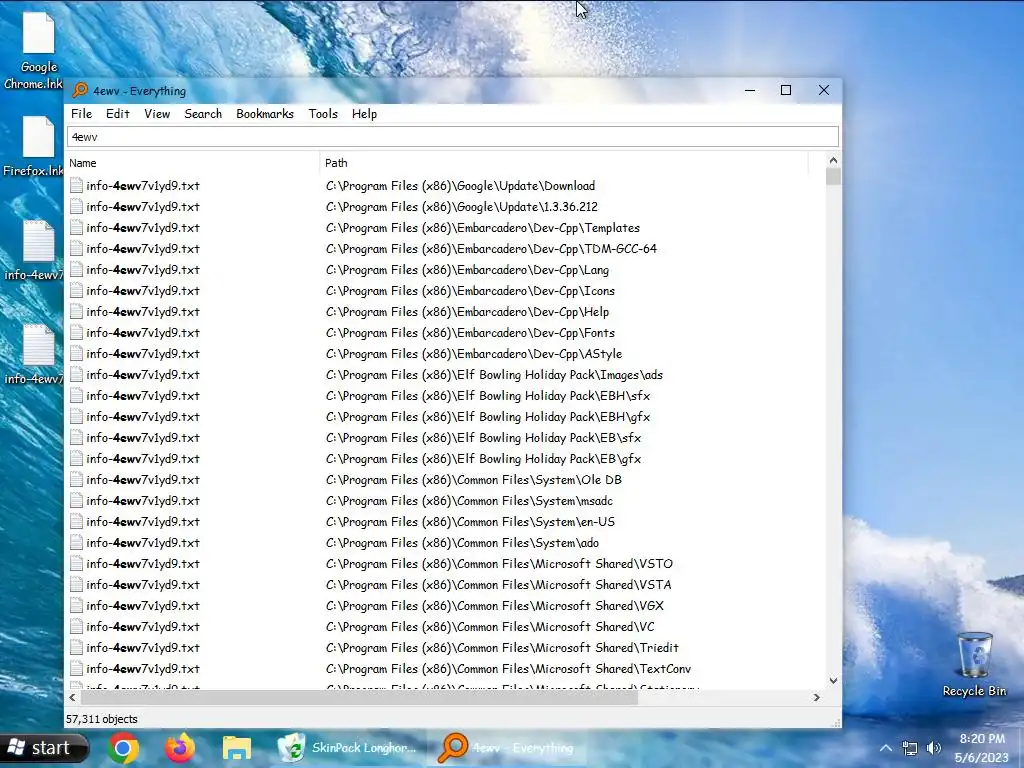Click the 57,311 objects status bar text
This screenshot has height=768, width=1024.
[x=102, y=719]
